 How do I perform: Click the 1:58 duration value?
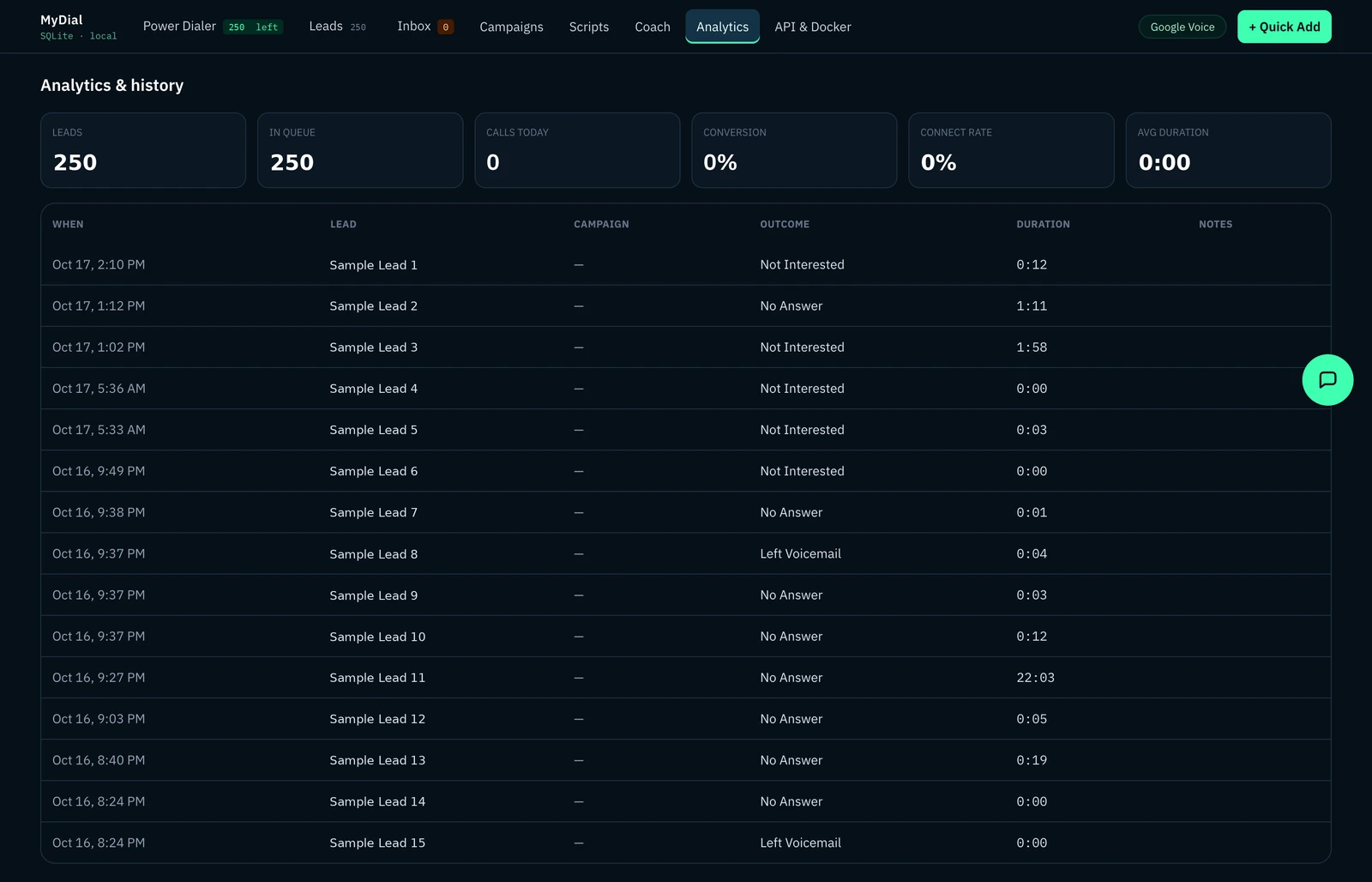click(x=1032, y=347)
